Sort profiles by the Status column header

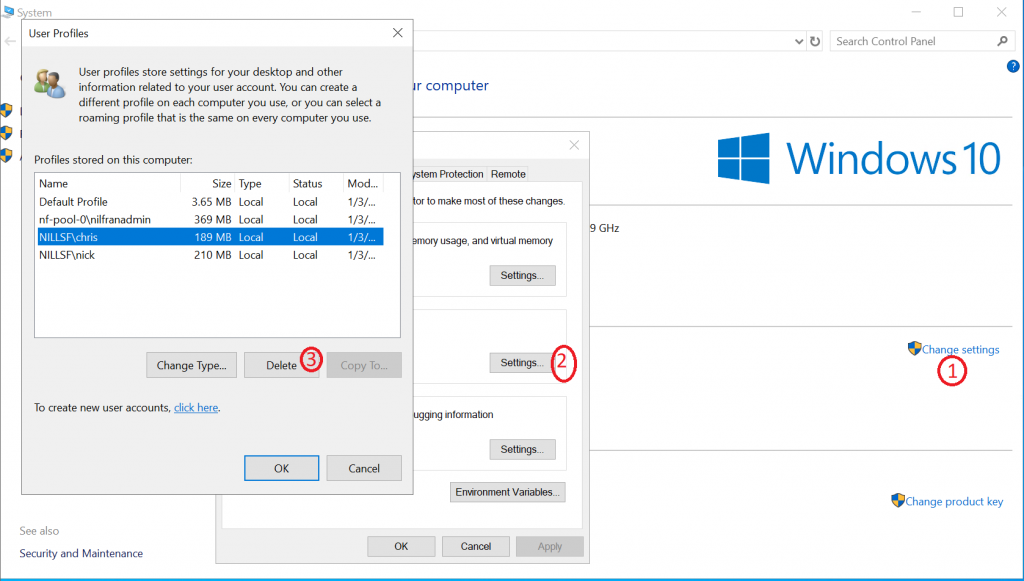point(316,183)
